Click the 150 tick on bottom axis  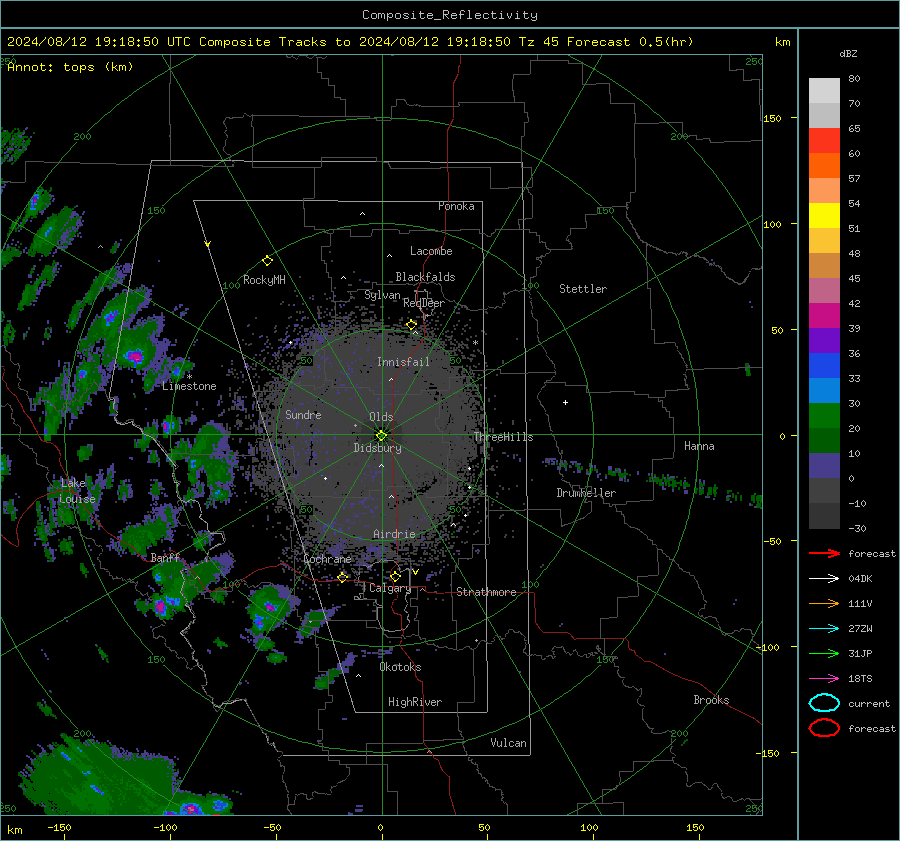click(x=695, y=827)
